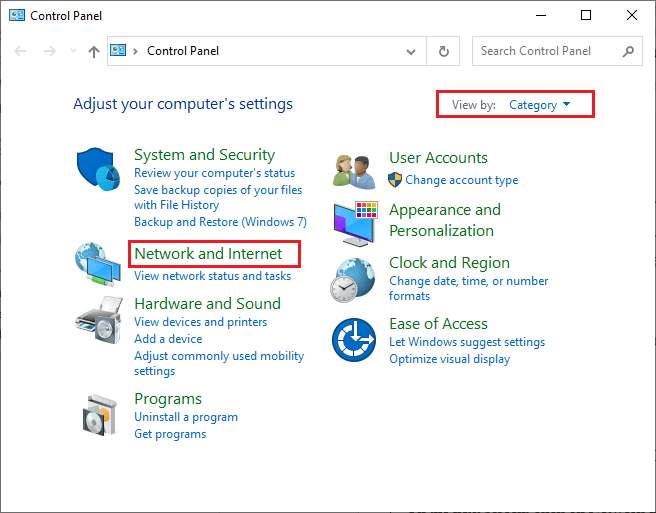Viewport: 656px width, 513px height.
Task: Open the Hardware and Sound printer icon
Action: pyautogui.click(x=99, y=320)
